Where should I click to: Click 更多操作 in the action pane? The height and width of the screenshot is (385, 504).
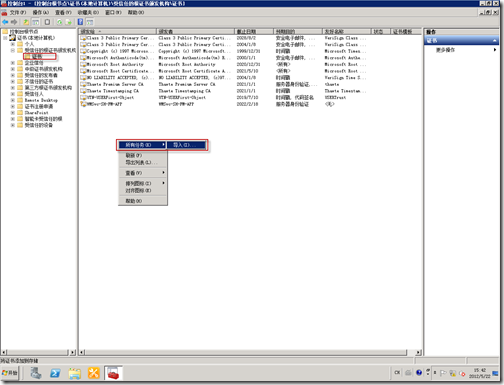coord(445,50)
